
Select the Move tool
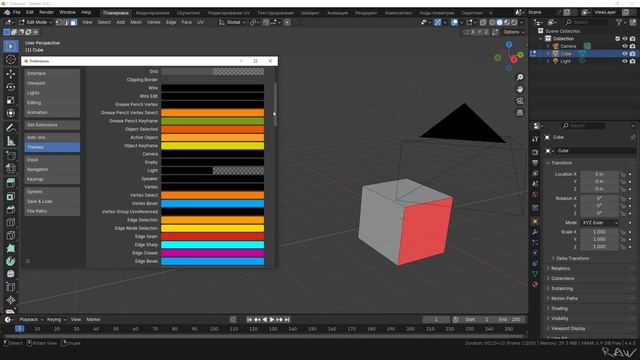(11, 74)
